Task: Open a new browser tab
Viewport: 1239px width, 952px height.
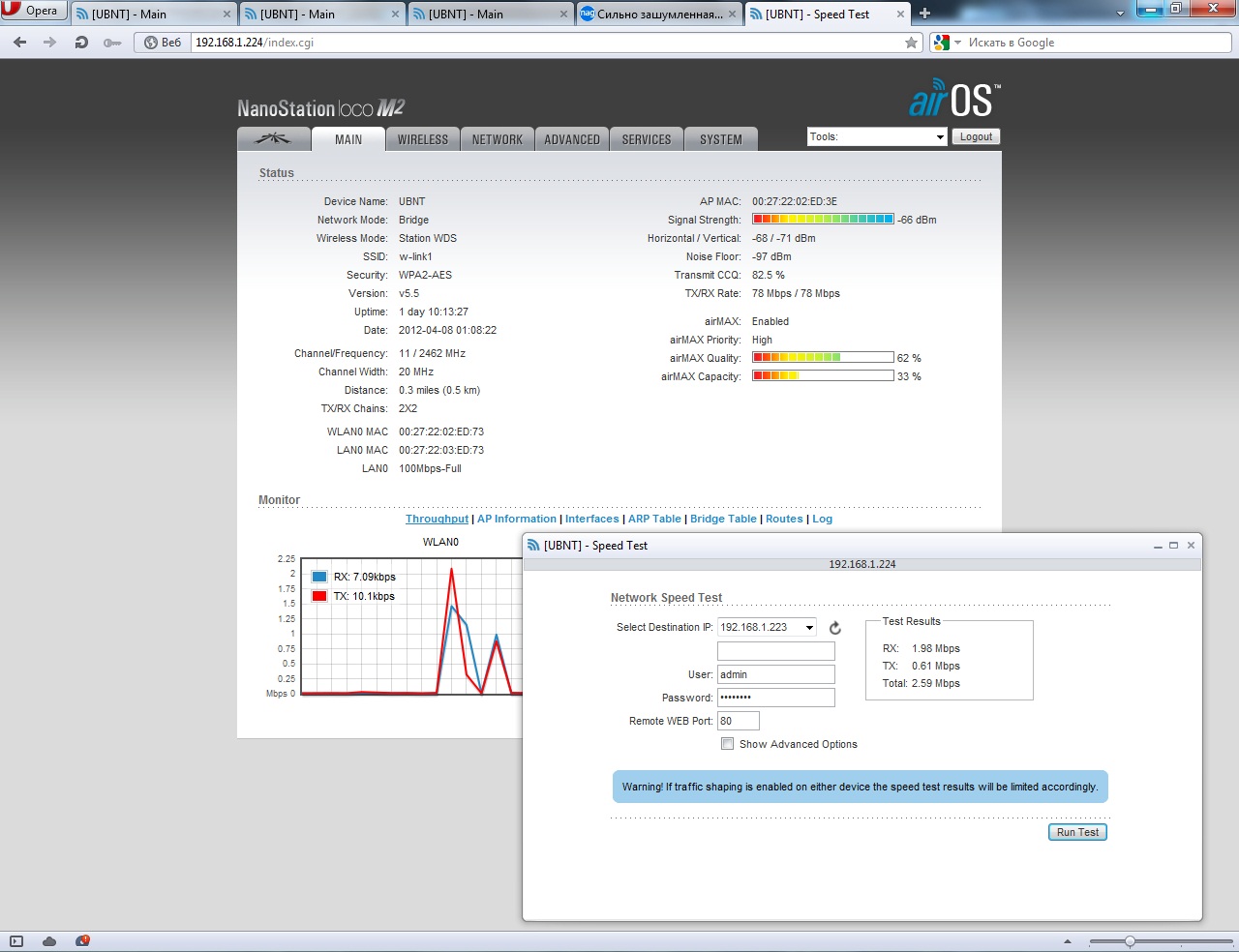Action: (924, 14)
